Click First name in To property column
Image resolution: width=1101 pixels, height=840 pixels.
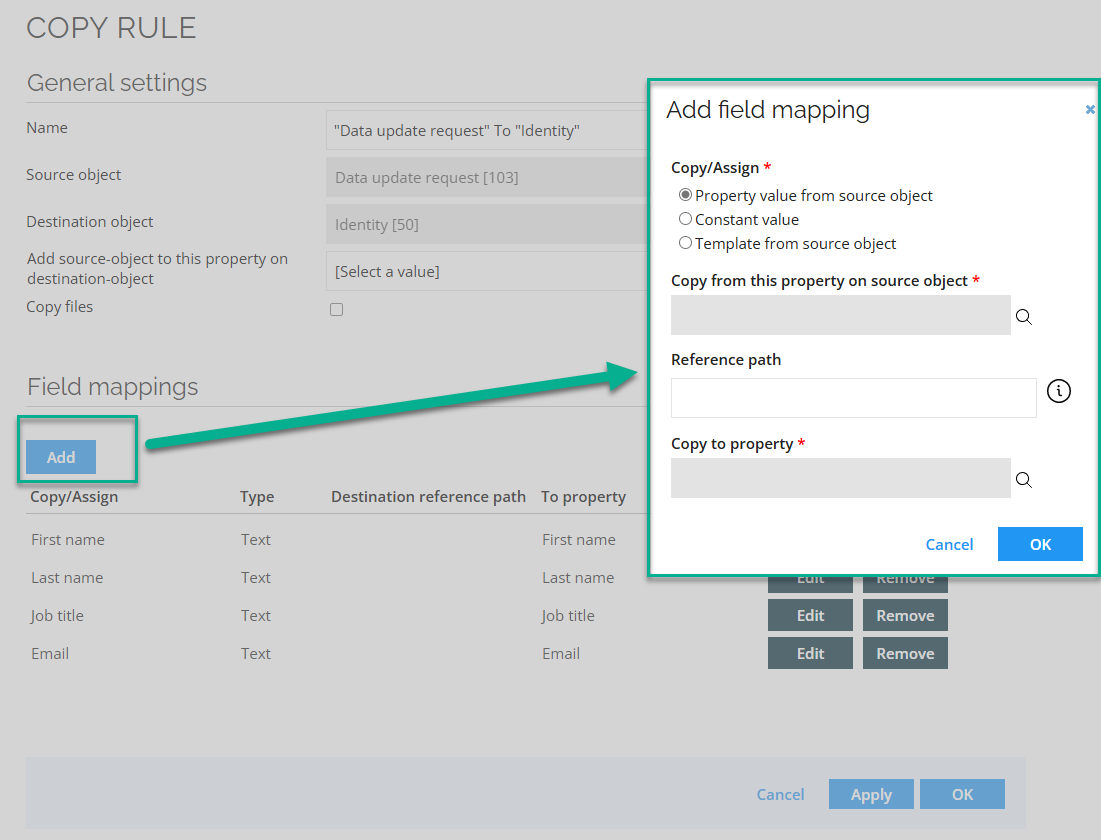579,539
